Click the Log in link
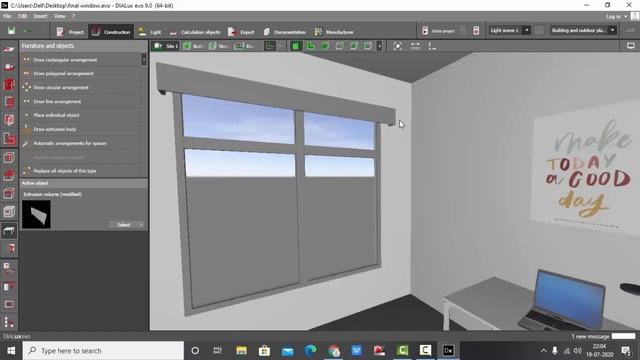640x360 pixels. click(613, 16)
